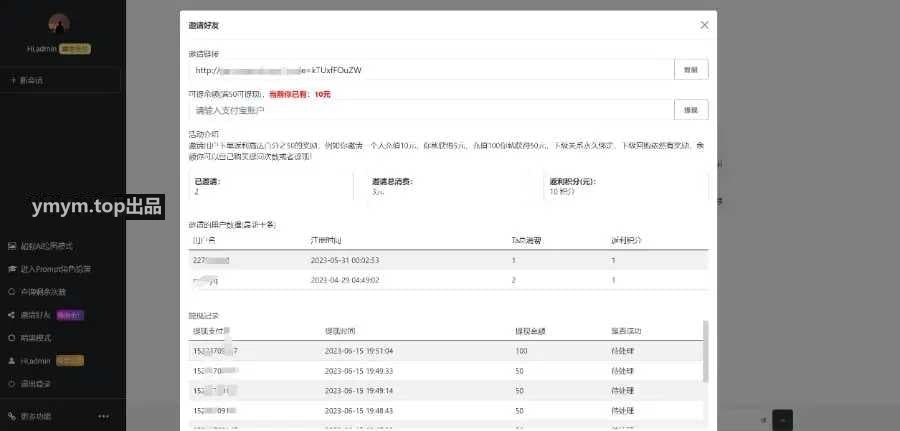900x431 pixels.
Task: Click the send arrow button in the chat area
Action: point(782,420)
